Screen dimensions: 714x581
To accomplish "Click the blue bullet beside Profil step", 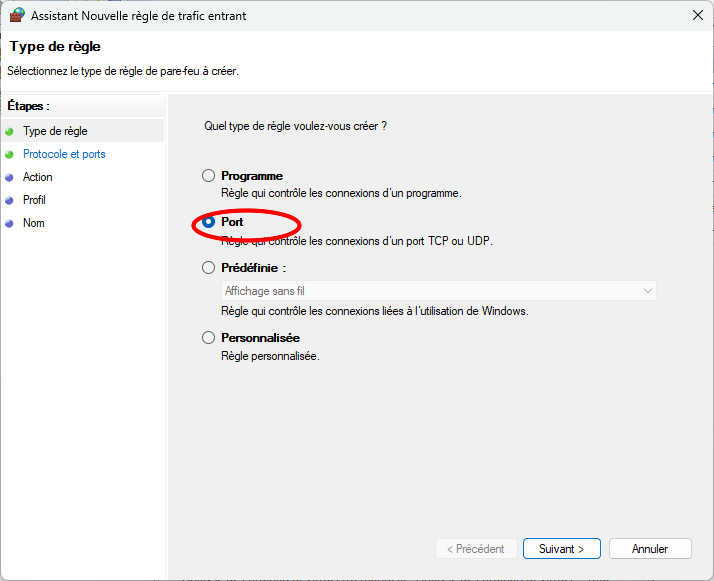I will [x=9, y=200].
